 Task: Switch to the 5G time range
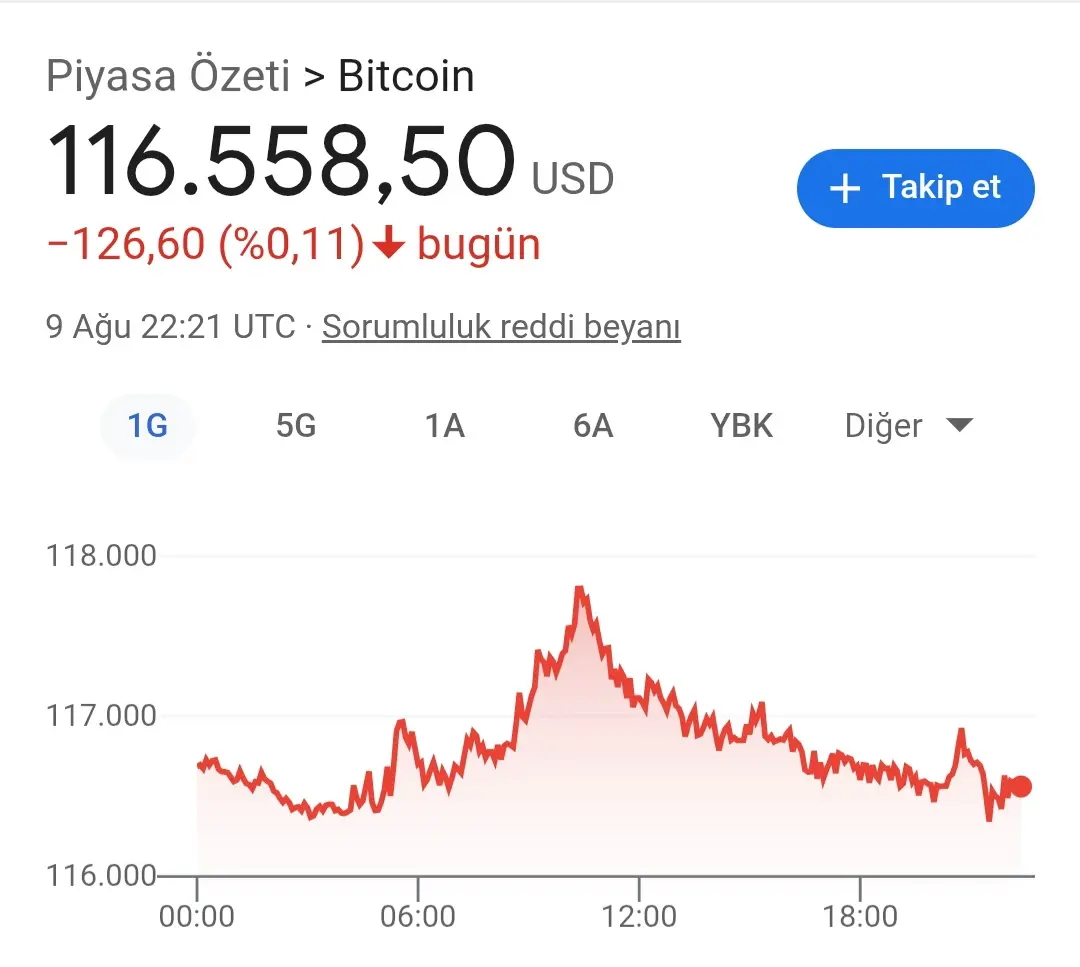(x=296, y=426)
